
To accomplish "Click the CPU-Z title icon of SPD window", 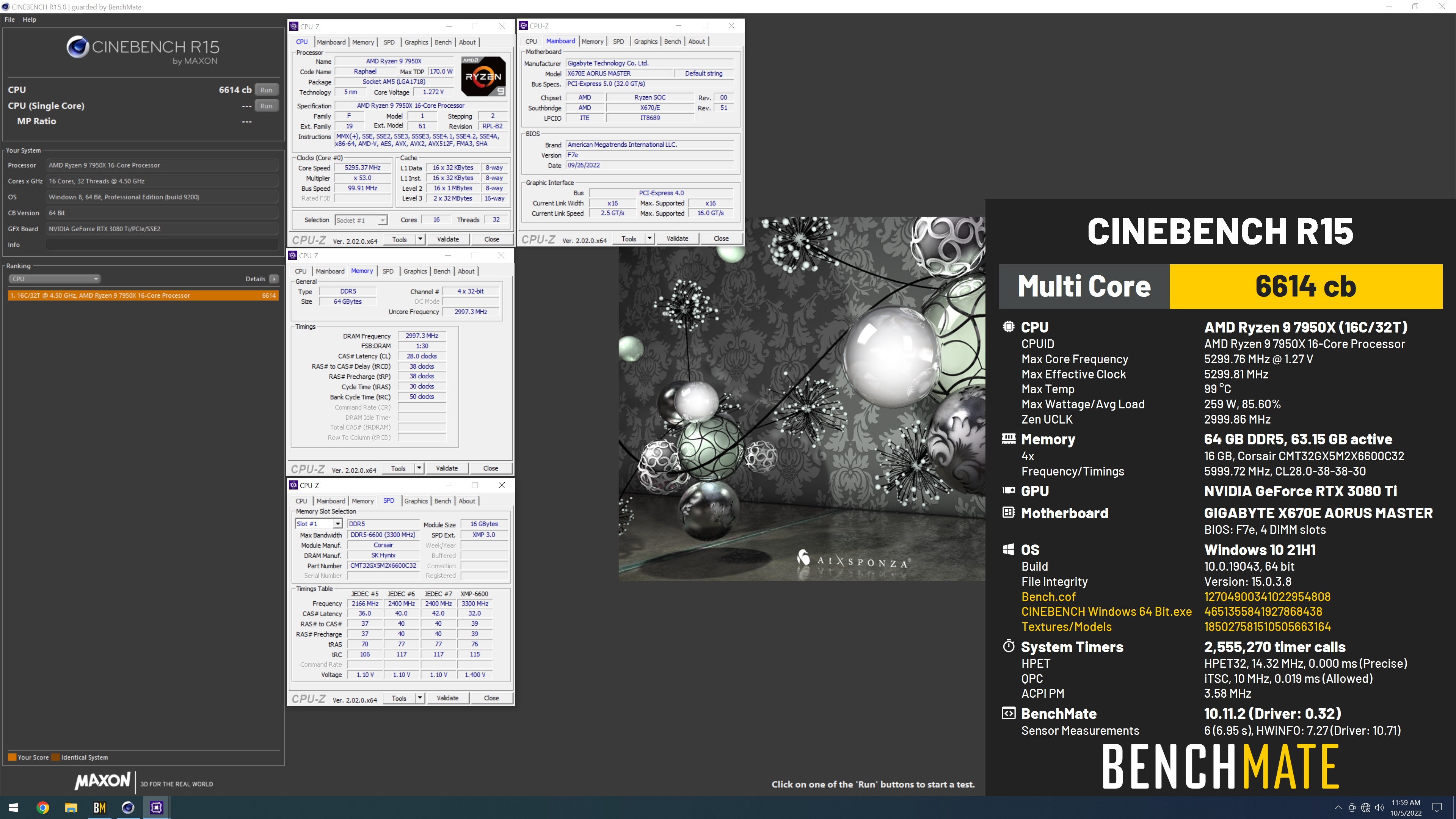I will click(x=293, y=485).
